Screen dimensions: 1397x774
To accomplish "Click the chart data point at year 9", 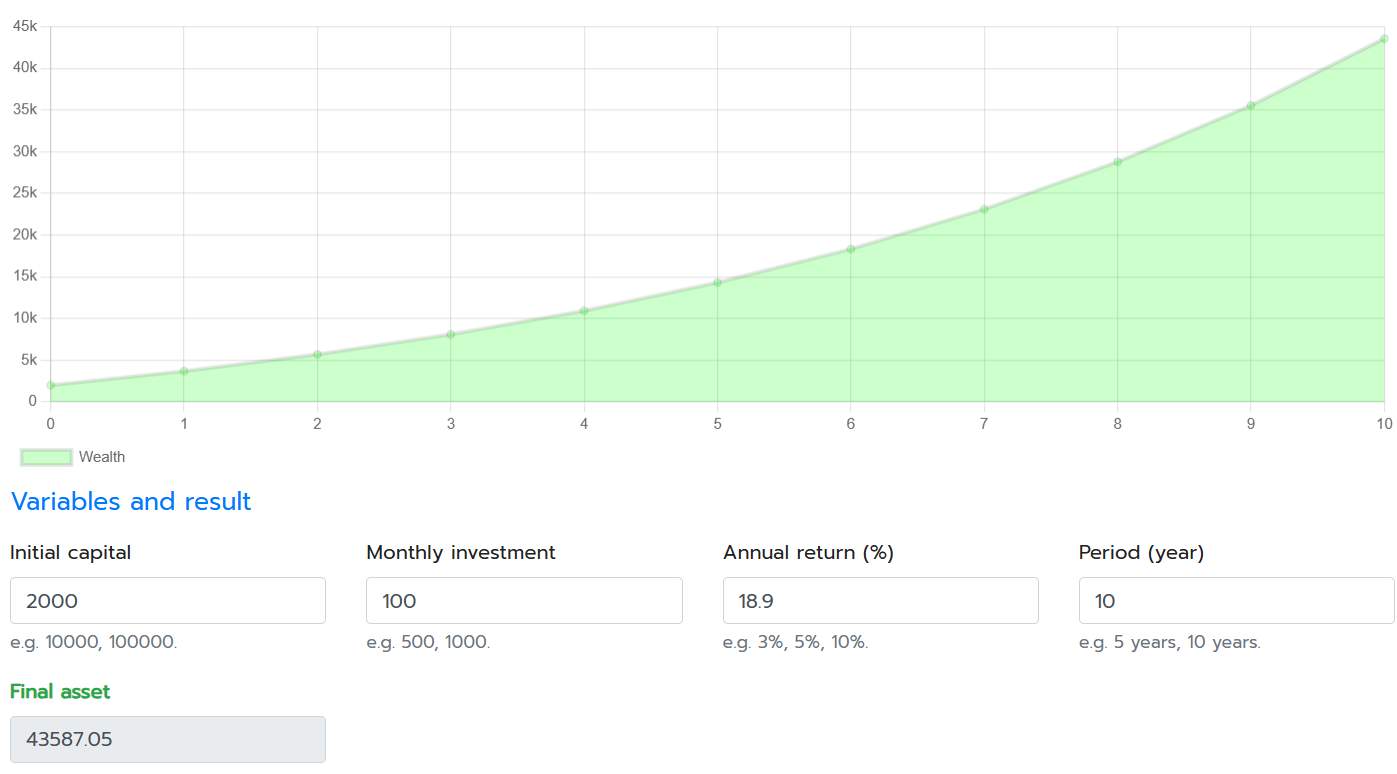I will pyautogui.click(x=1251, y=106).
